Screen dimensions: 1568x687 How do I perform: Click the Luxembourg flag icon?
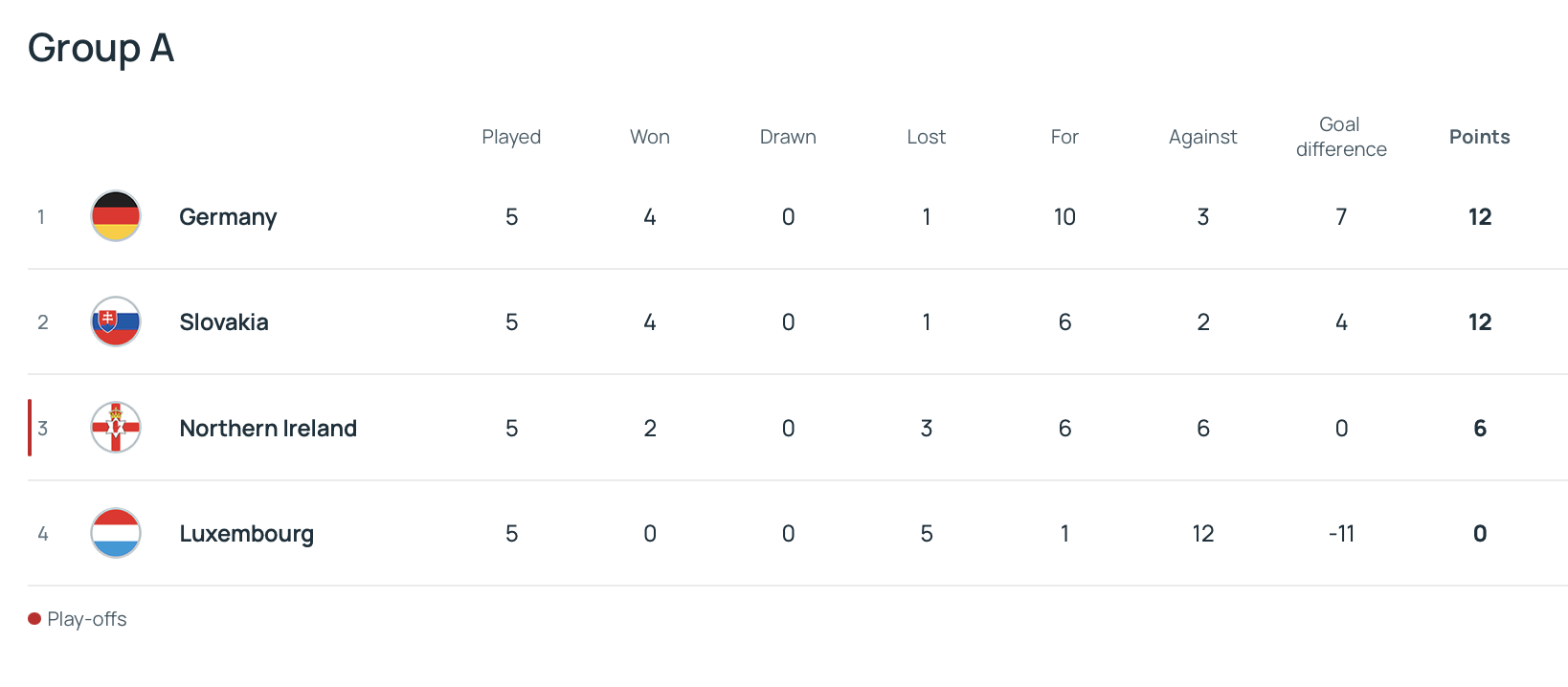tap(116, 533)
